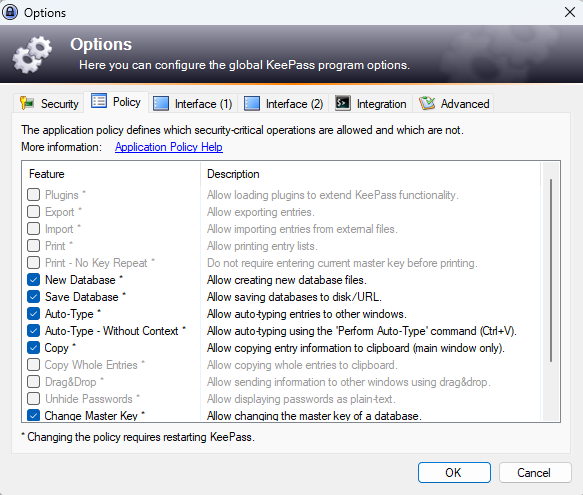Viewport: 583px width, 495px height.
Task: Click 'Allow printing entry lists.' description
Action: (262, 246)
